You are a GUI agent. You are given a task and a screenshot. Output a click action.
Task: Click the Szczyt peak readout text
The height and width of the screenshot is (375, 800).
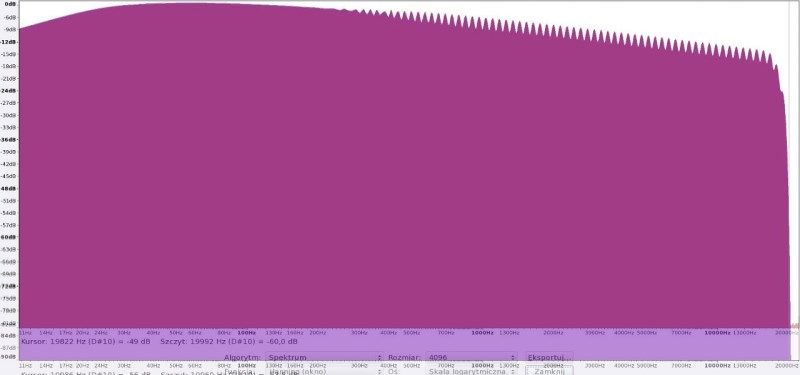click(229, 341)
